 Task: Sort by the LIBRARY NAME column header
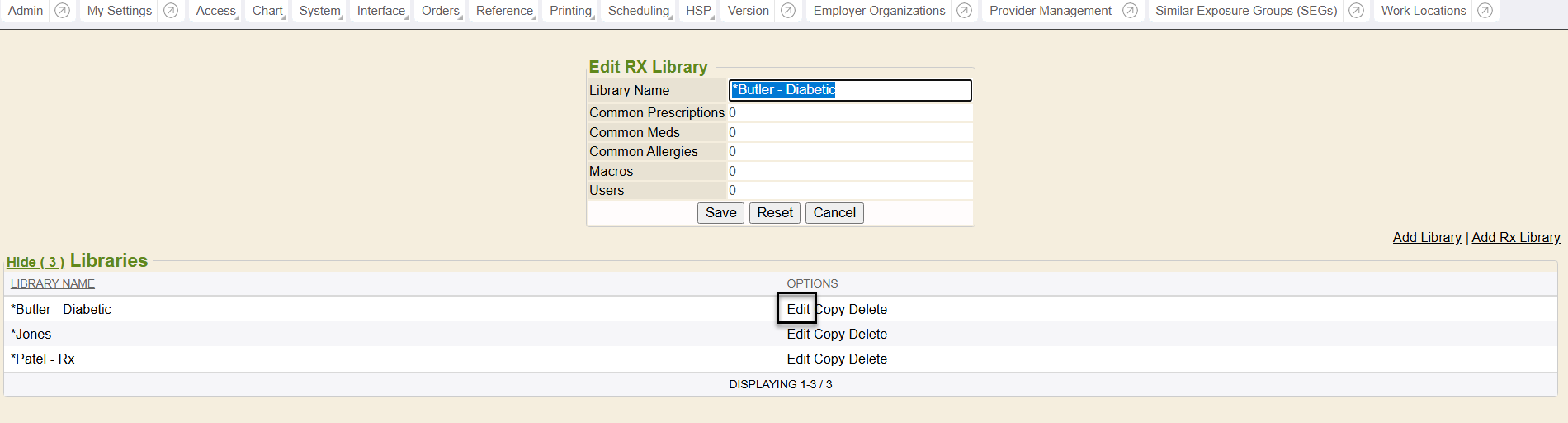pyautogui.click(x=53, y=284)
